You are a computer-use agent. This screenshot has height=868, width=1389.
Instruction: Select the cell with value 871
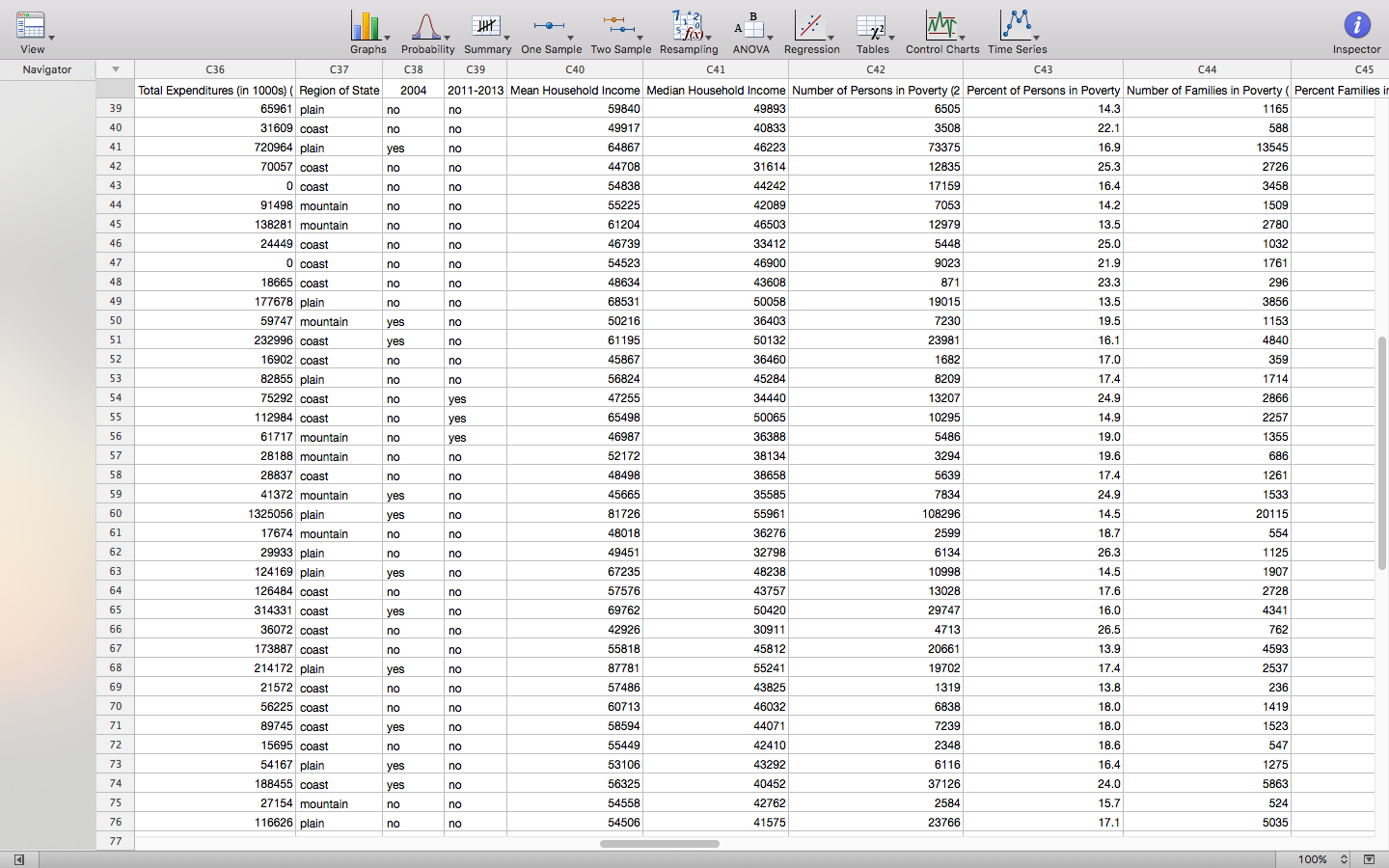(x=876, y=283)
